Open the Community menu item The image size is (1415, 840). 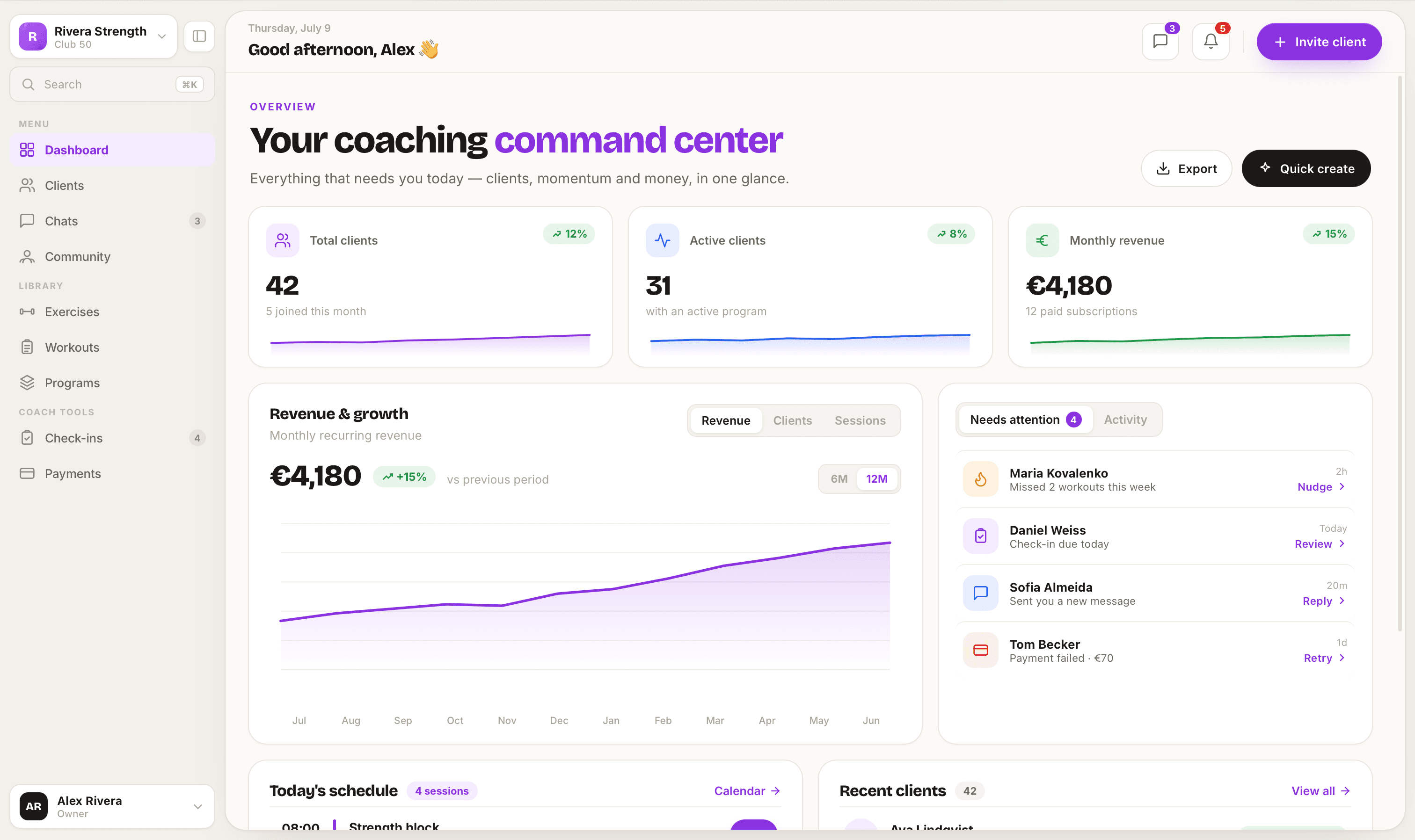[x=112, y=256]
